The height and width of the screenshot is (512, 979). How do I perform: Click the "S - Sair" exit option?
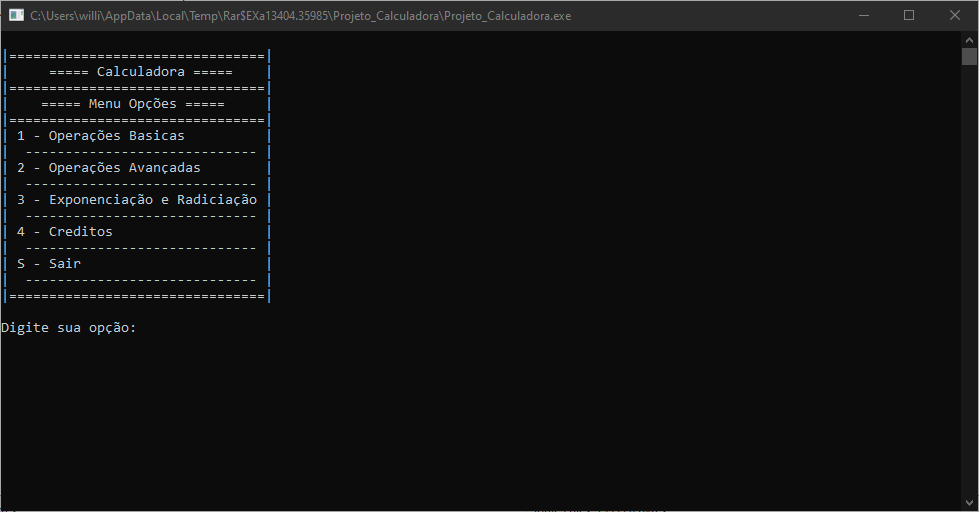point(48,264)
